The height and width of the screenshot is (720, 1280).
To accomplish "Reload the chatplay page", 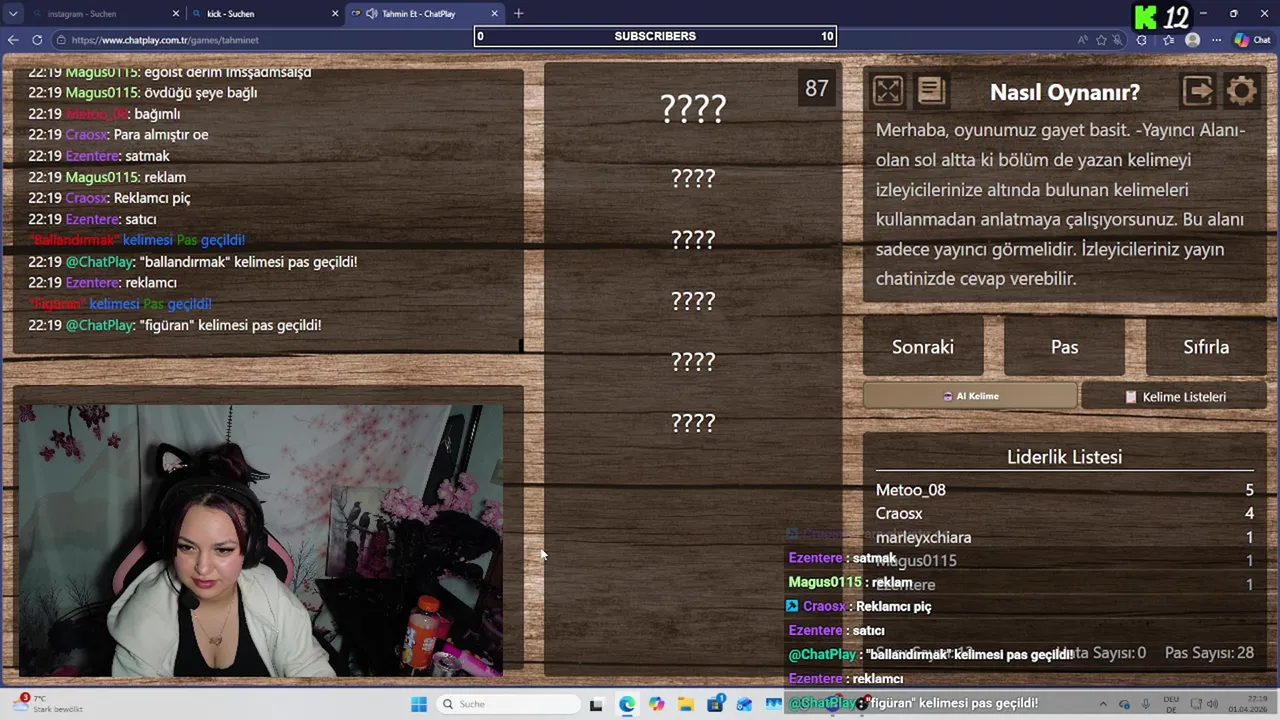I will [x=37, y=40].
